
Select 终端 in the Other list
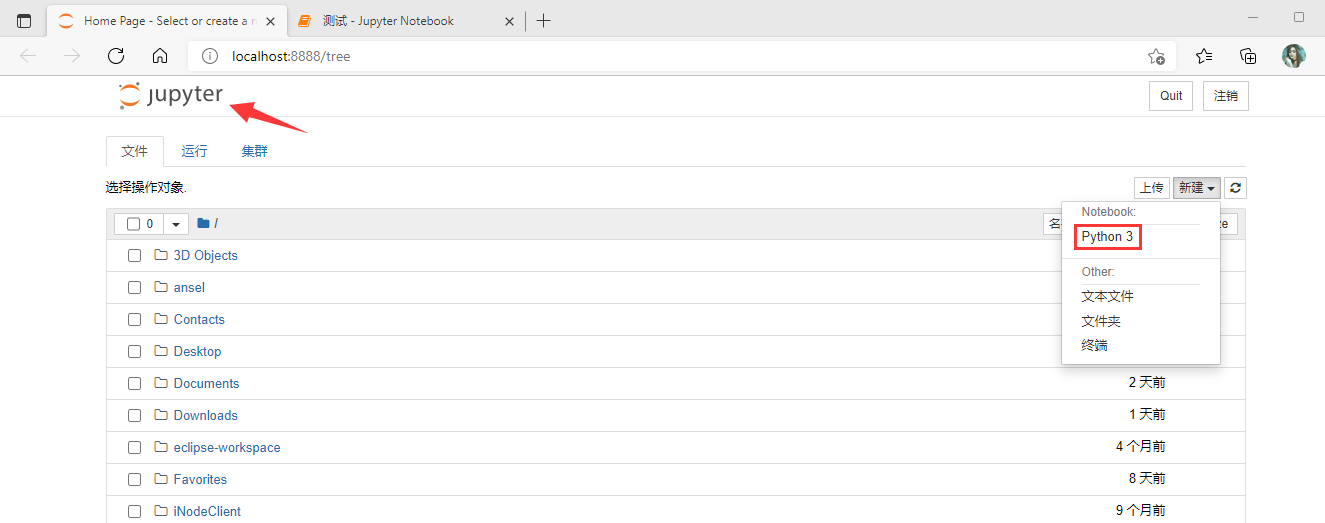point(1095,346)
